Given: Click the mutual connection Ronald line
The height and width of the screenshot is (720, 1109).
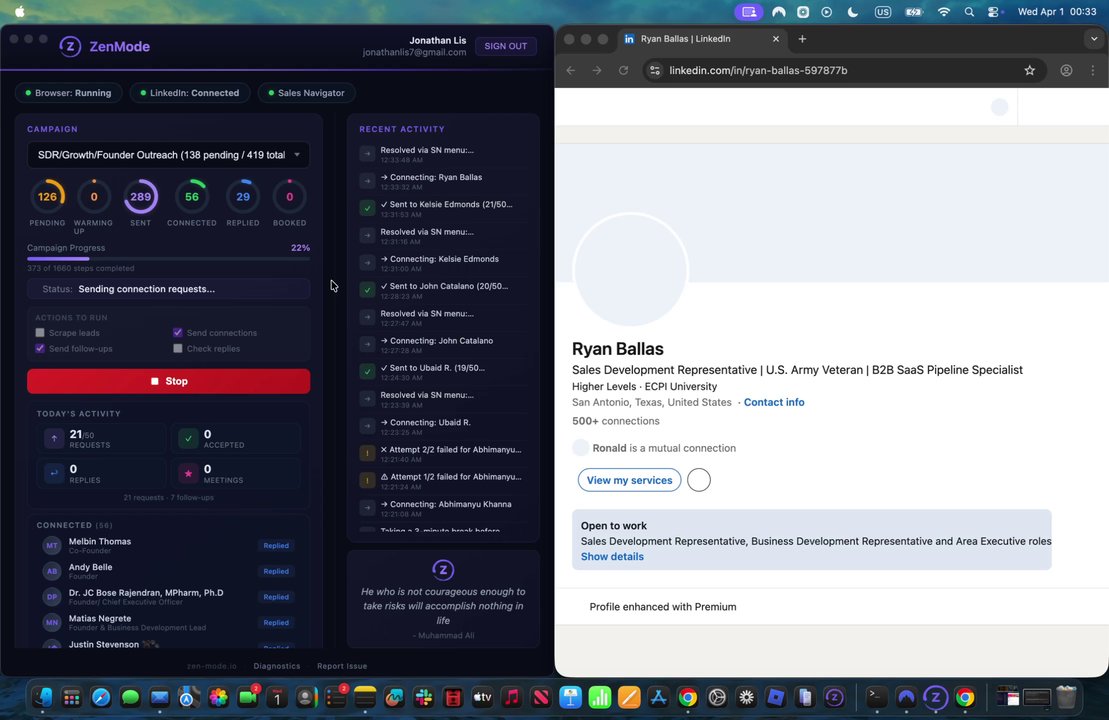Looking at the screenshot, I should point(654,448).
